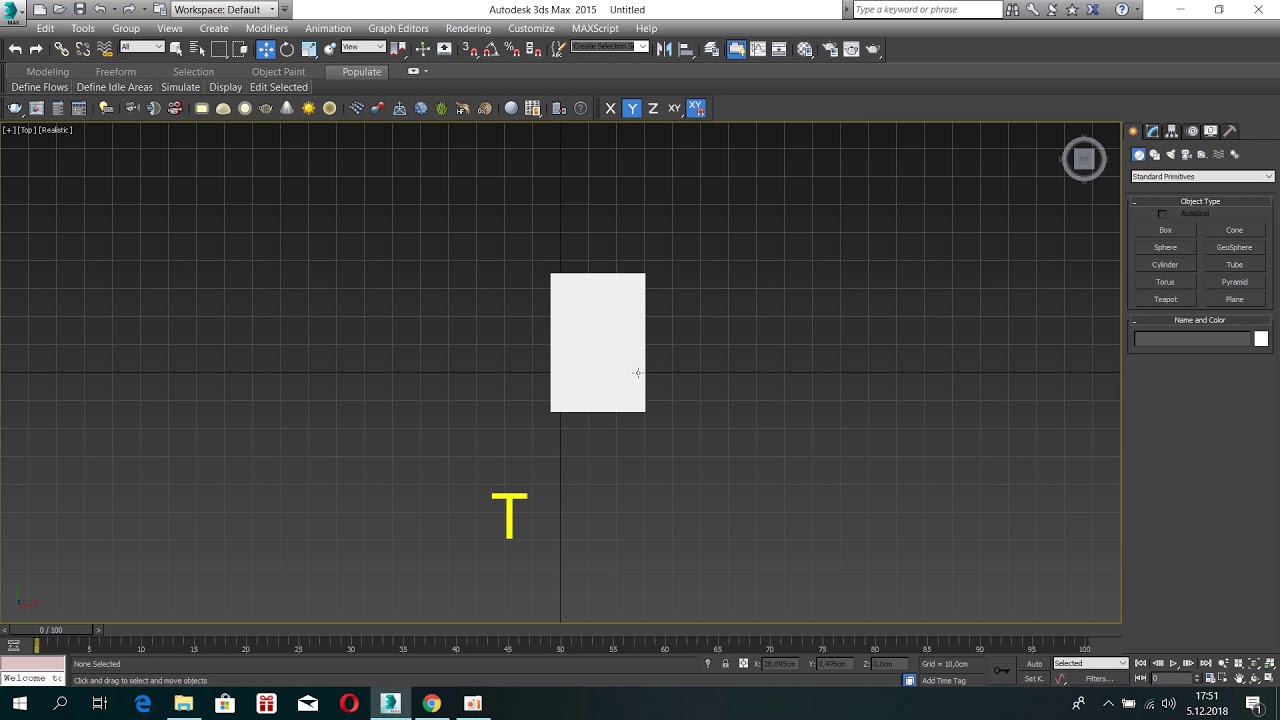Select the Space Warps category icon
The image size is (1280, 720).
[1219, 155]
